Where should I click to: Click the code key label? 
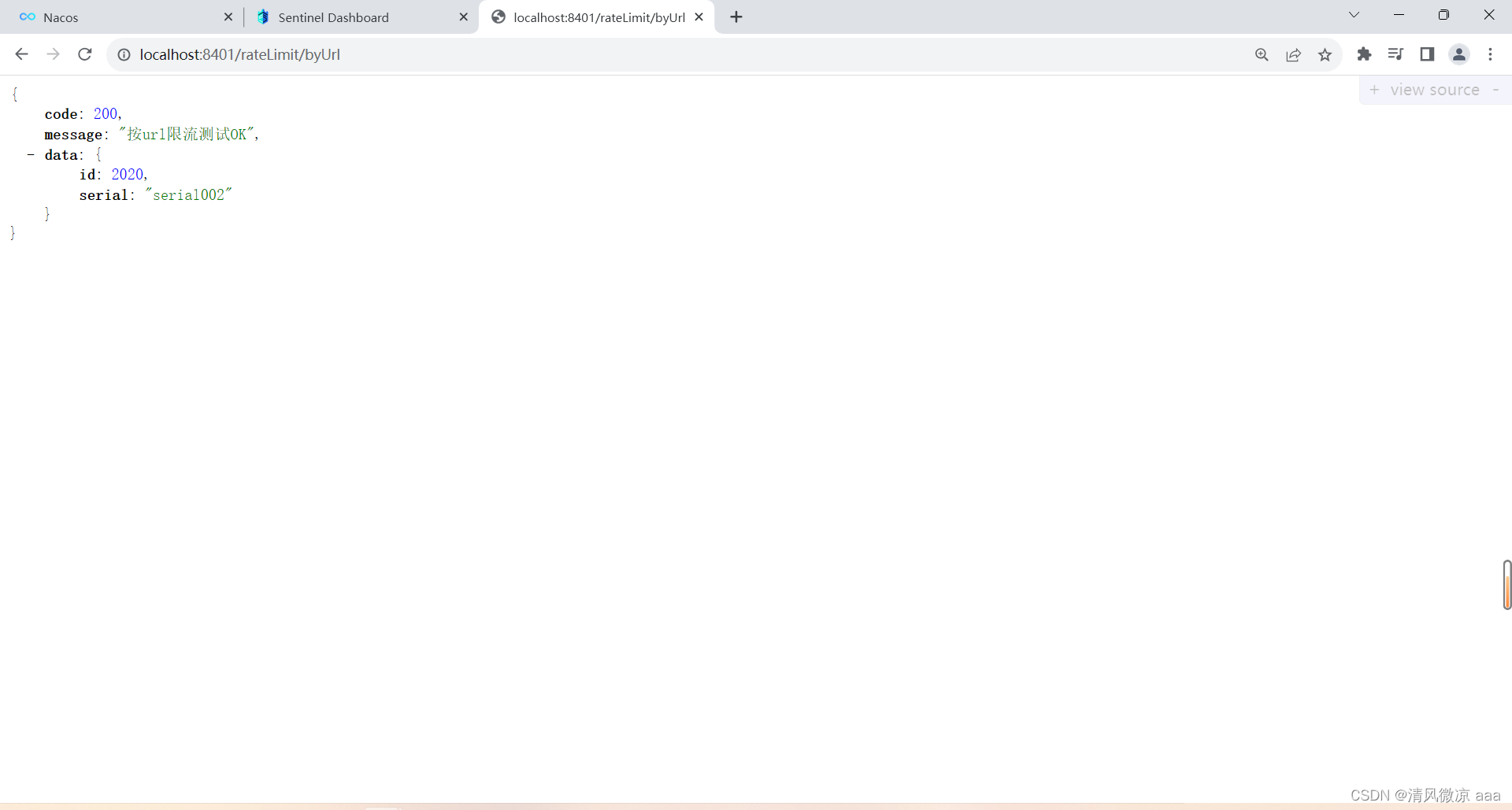(61, 114)
